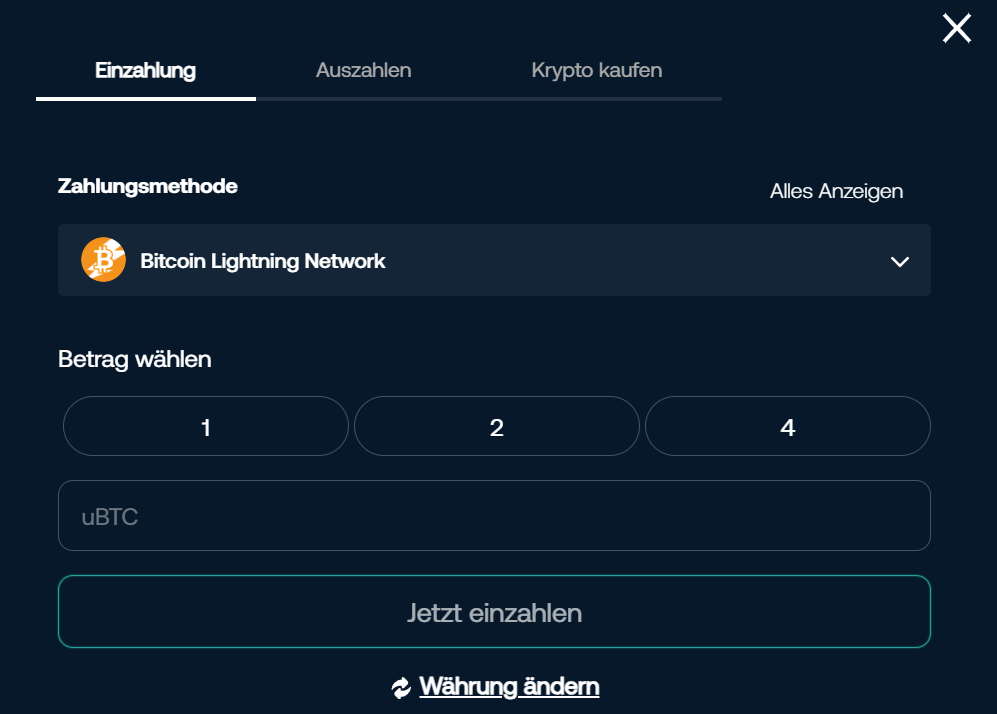Click the Zahlungsmethode heading
This screenshot has width=997, height=714.
coord(148,186)
